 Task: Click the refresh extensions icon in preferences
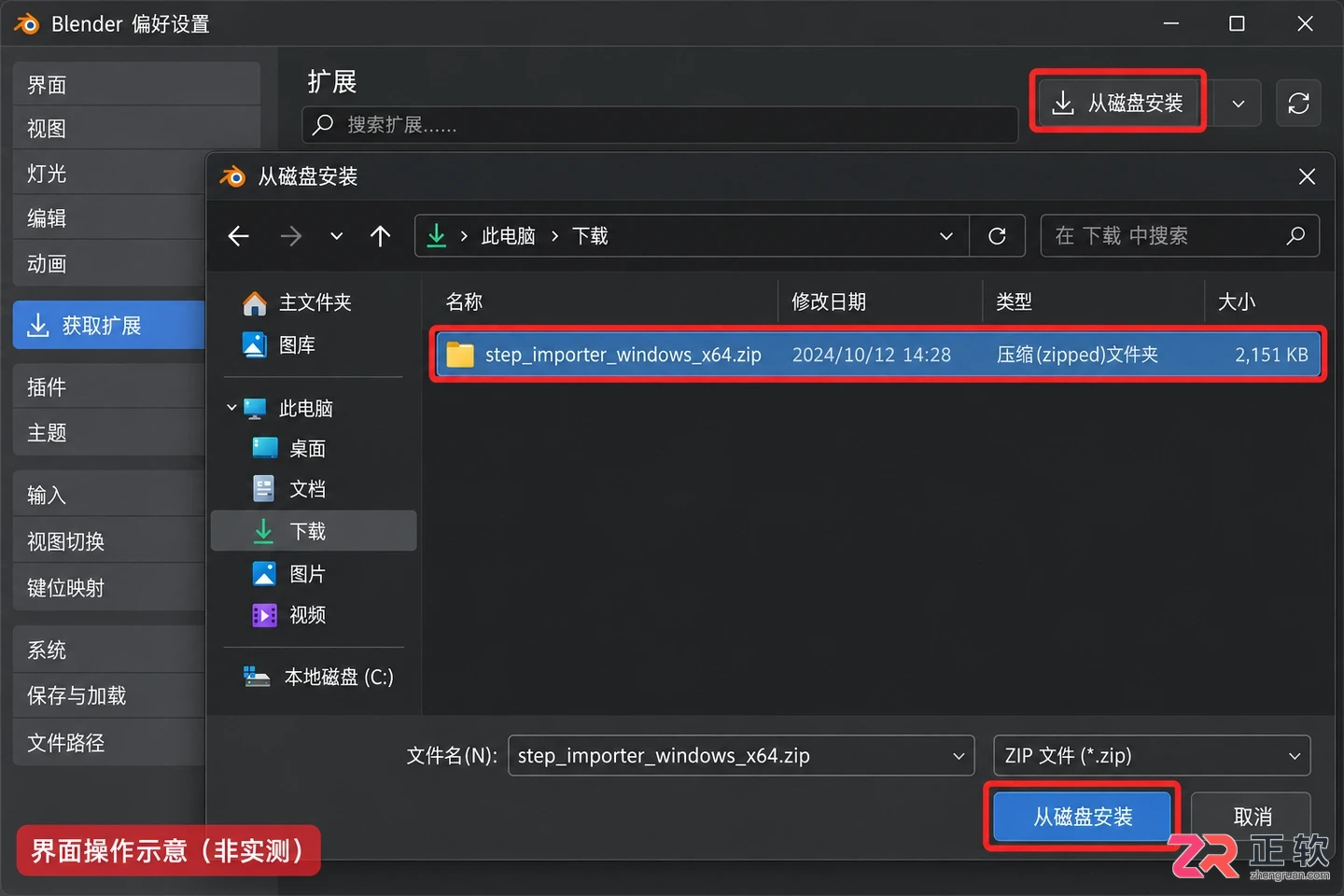pyautogui.click(x=1298, y=103)
